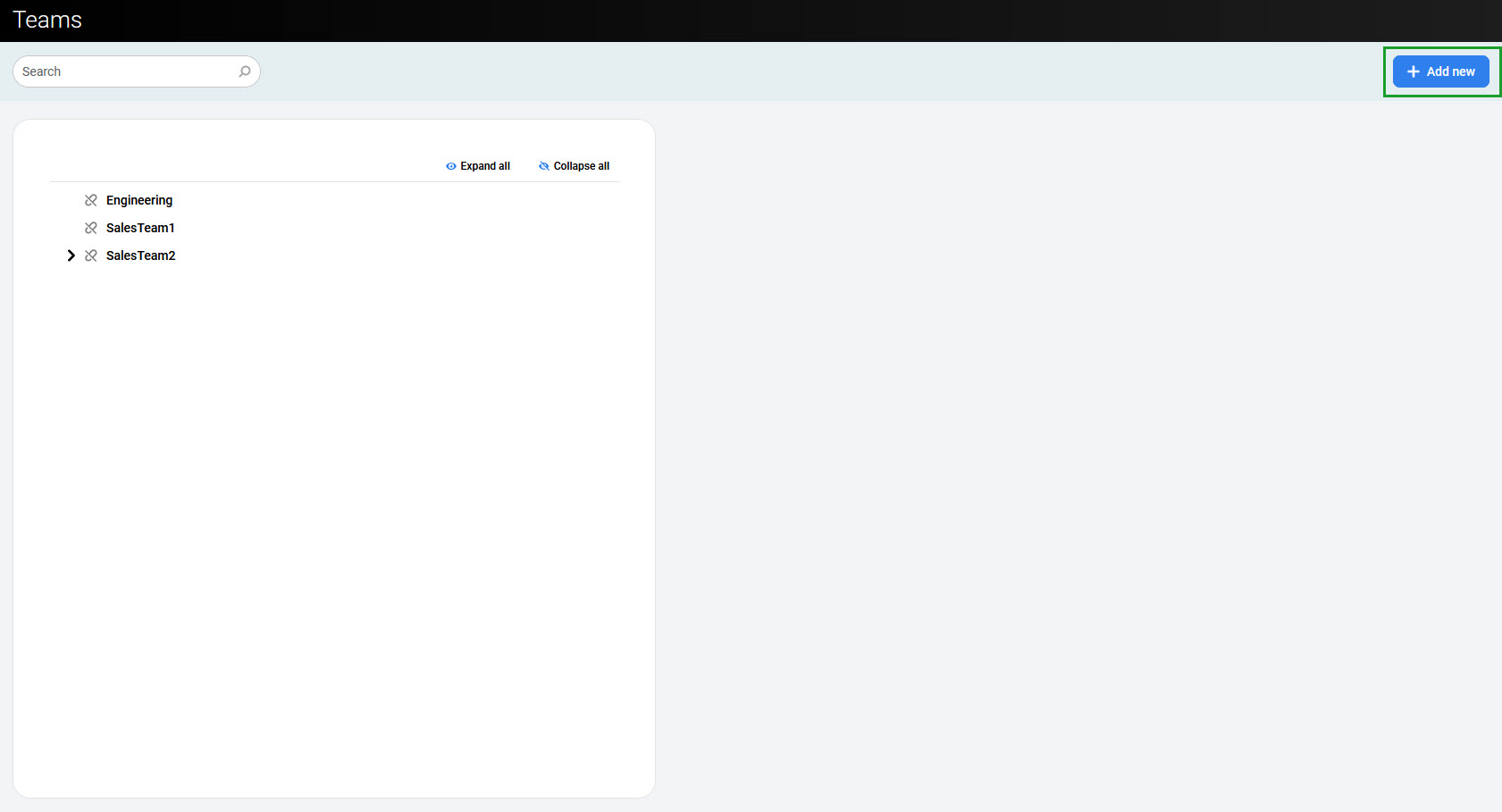Click the crossed-eye icon beside Collapse all
The image size is (1502, 812).
543,166
